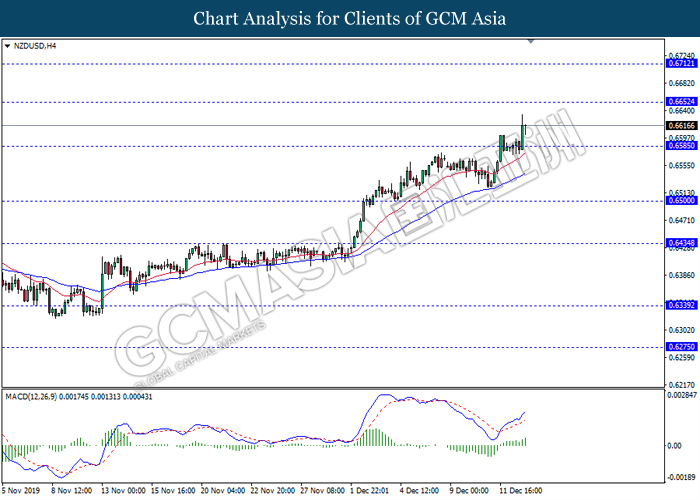The width and height of the screenshot is (700, 500).
Task: Click the 1 Dec 22:01 time label
Action: coord(369,490)
